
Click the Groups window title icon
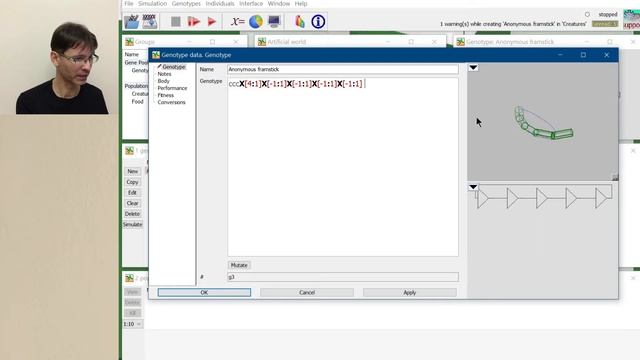(129, 42)
